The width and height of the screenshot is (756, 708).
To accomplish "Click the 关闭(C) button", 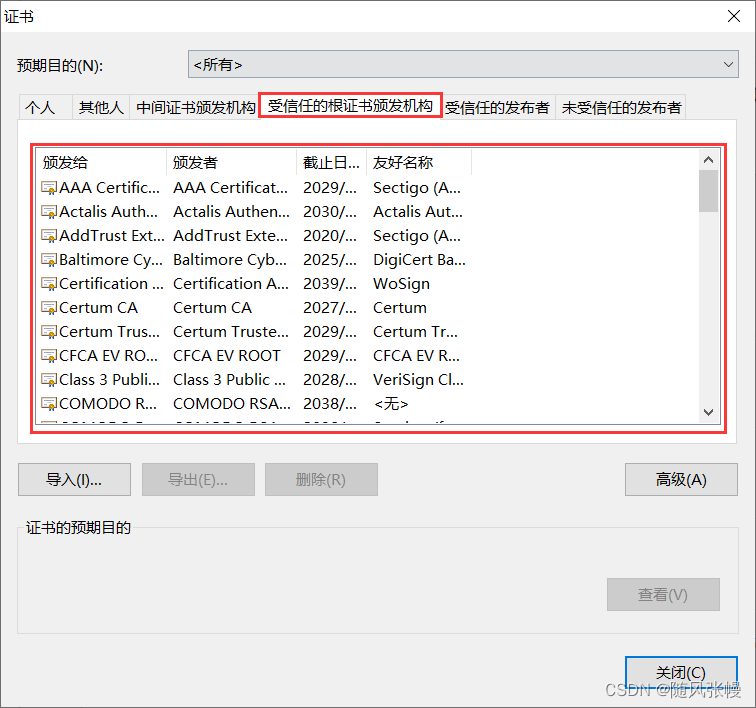I will point(681,672).
